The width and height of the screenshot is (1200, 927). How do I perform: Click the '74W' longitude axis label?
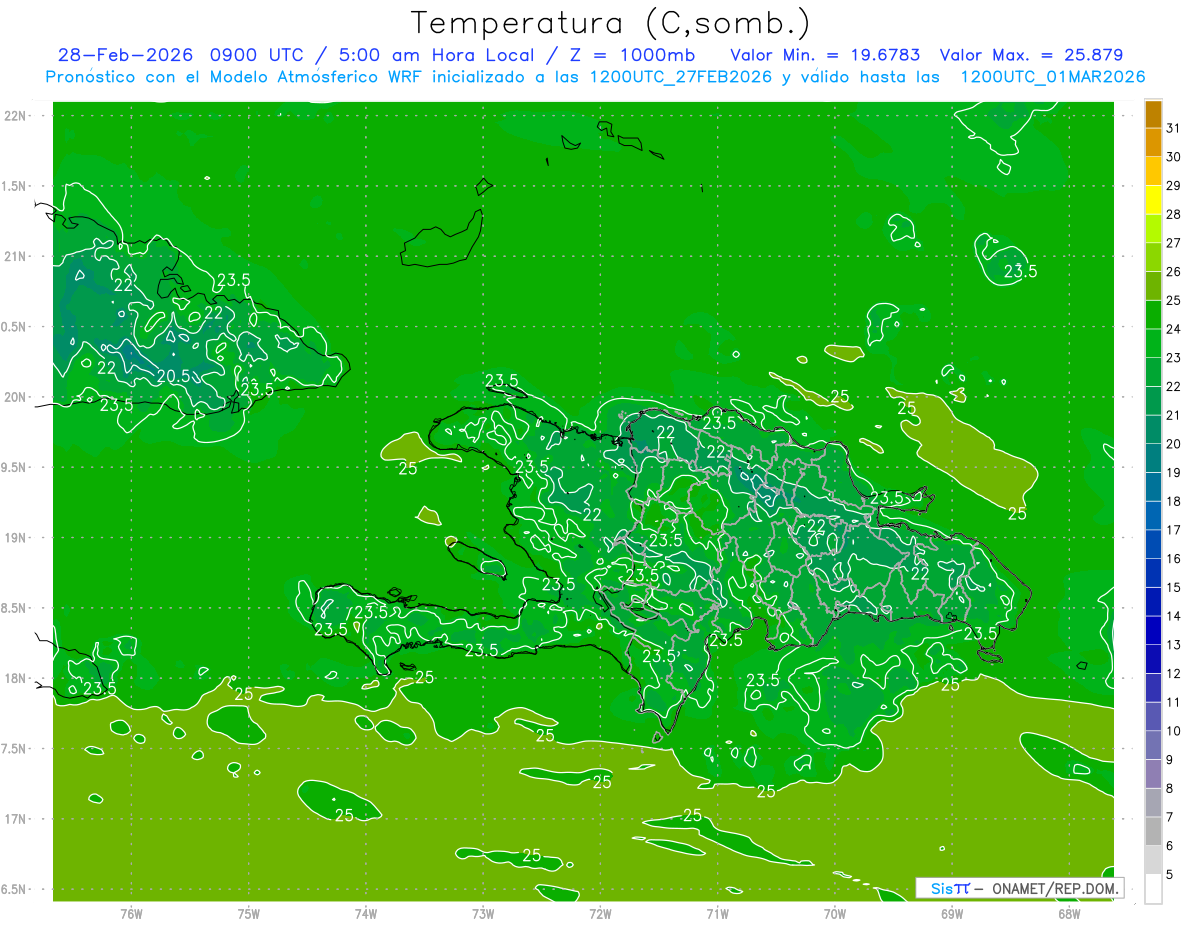pos(366,913)
